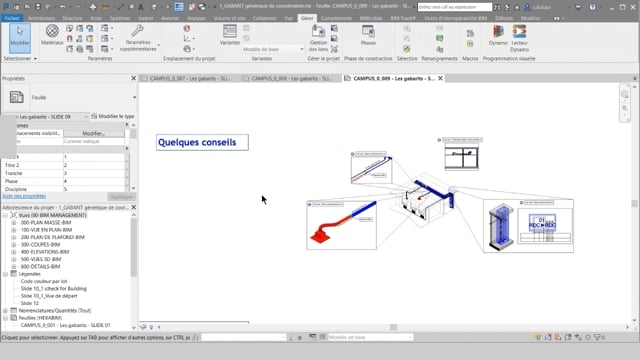640x360 pixels.
Task: Click the undo arrow in quick access toolbar
Action: tap(63, 7)
